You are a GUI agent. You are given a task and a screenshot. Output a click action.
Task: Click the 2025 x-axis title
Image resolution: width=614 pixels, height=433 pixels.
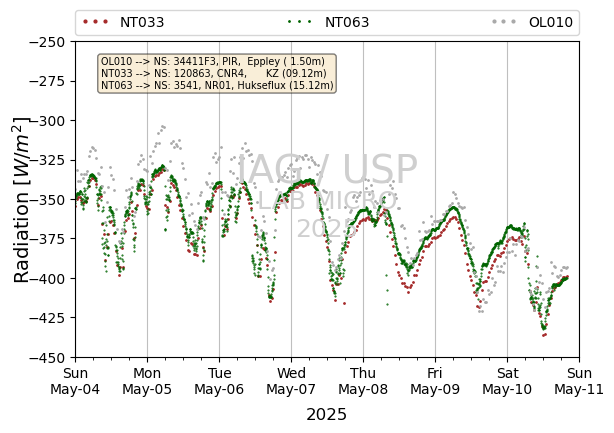(x=327, y=415)
